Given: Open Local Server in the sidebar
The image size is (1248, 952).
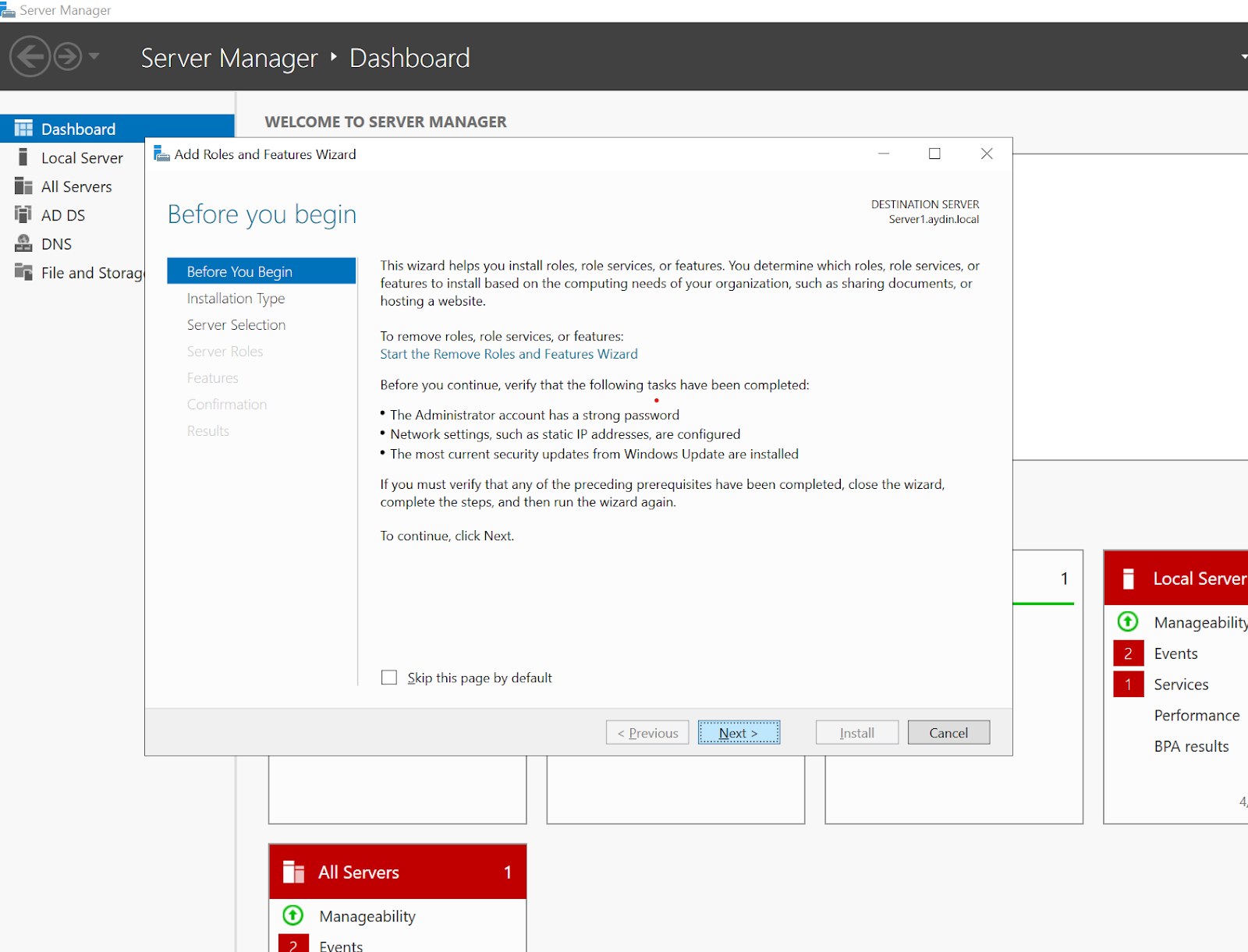Looking at the screenshot, I should (x=82, y=157).
